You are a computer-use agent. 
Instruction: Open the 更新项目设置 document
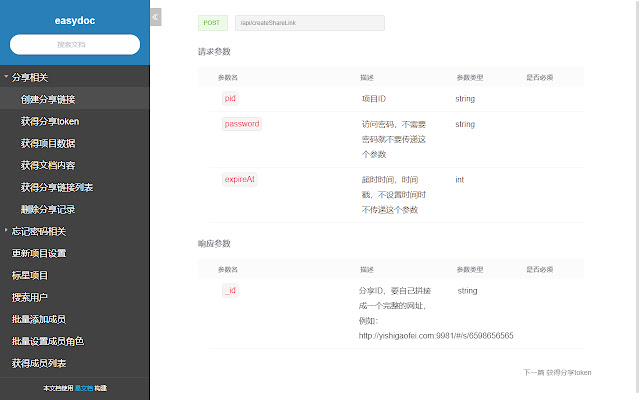pos(39,253)
